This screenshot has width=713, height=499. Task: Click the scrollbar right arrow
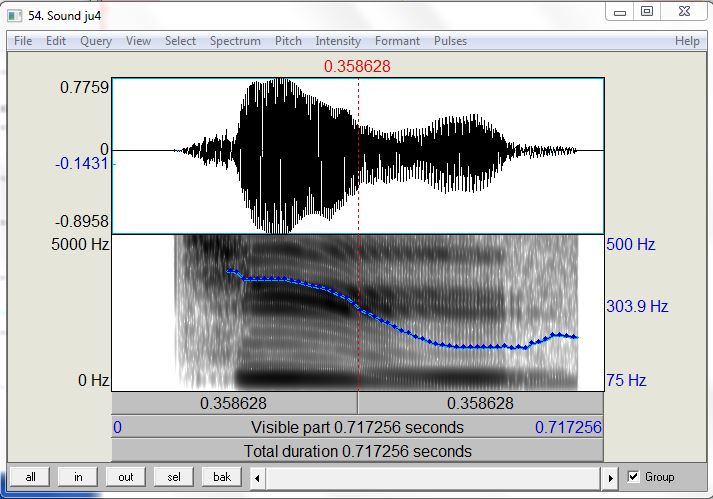611,478
